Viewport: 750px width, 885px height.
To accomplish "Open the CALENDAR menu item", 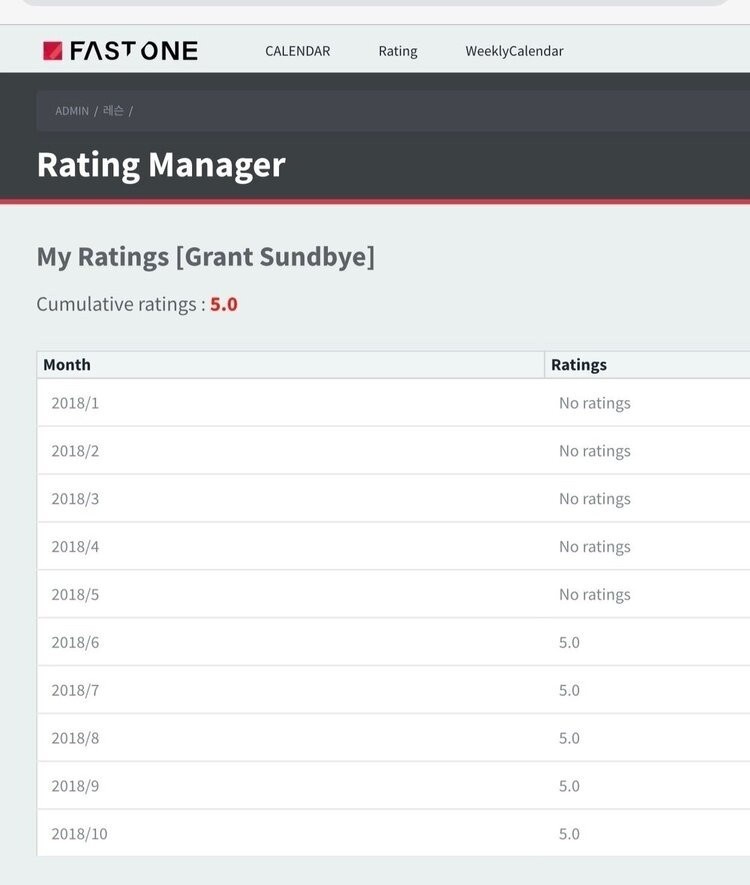I will click(297, 51).
